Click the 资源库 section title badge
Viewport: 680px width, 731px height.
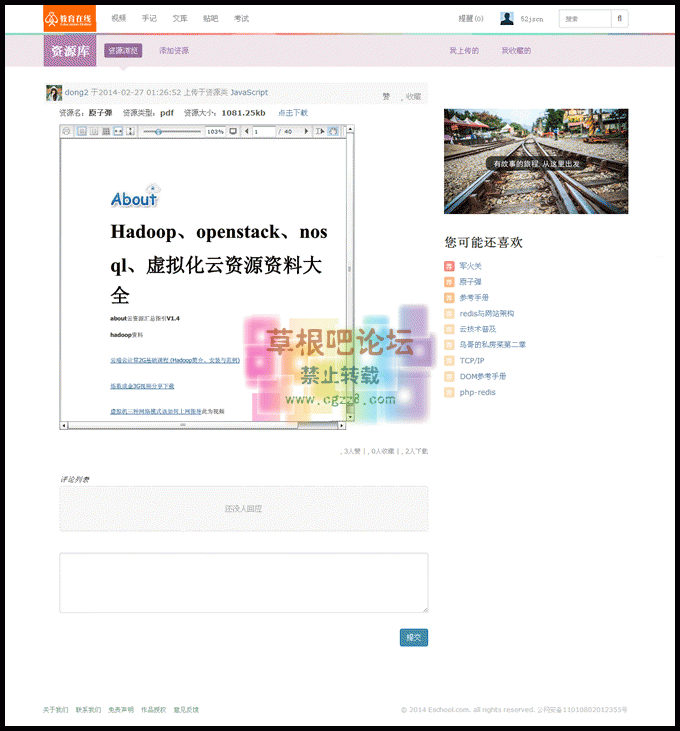[x=70, y=50]
